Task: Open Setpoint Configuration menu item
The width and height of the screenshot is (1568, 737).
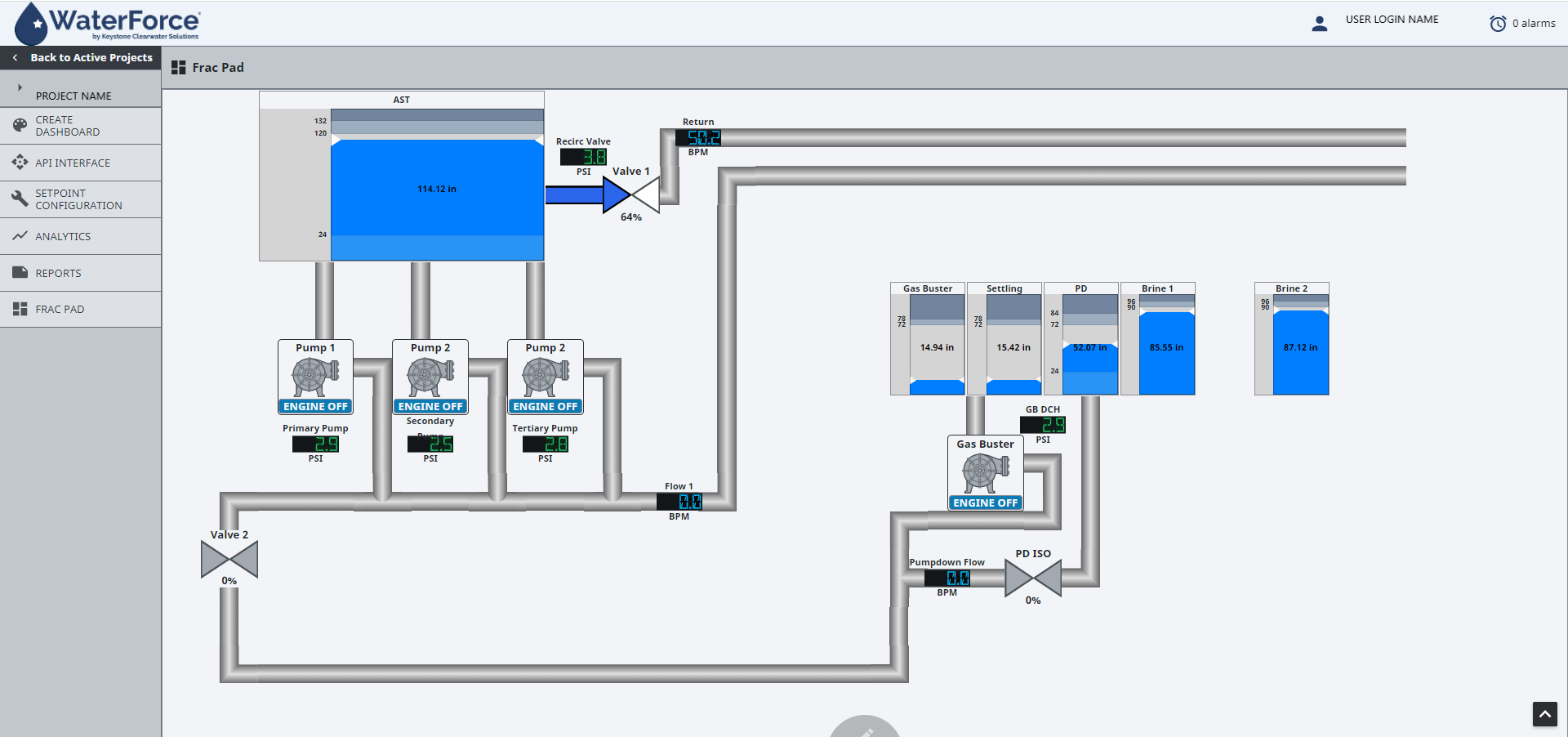Action: [x=80, y=199]
